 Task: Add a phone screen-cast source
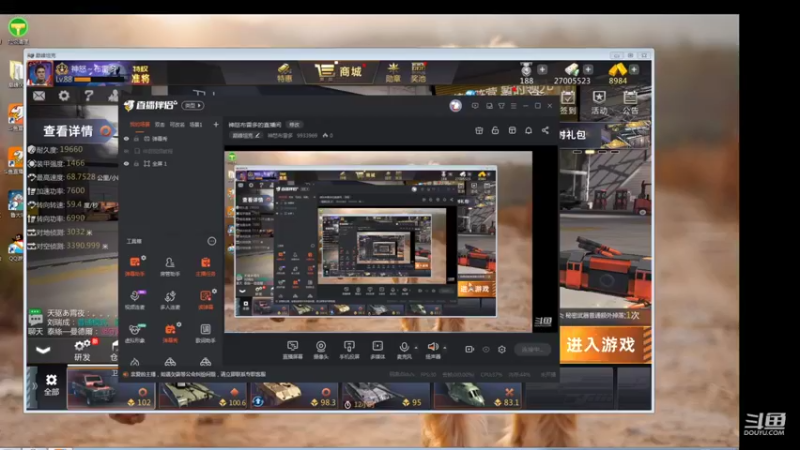point(349,349)
